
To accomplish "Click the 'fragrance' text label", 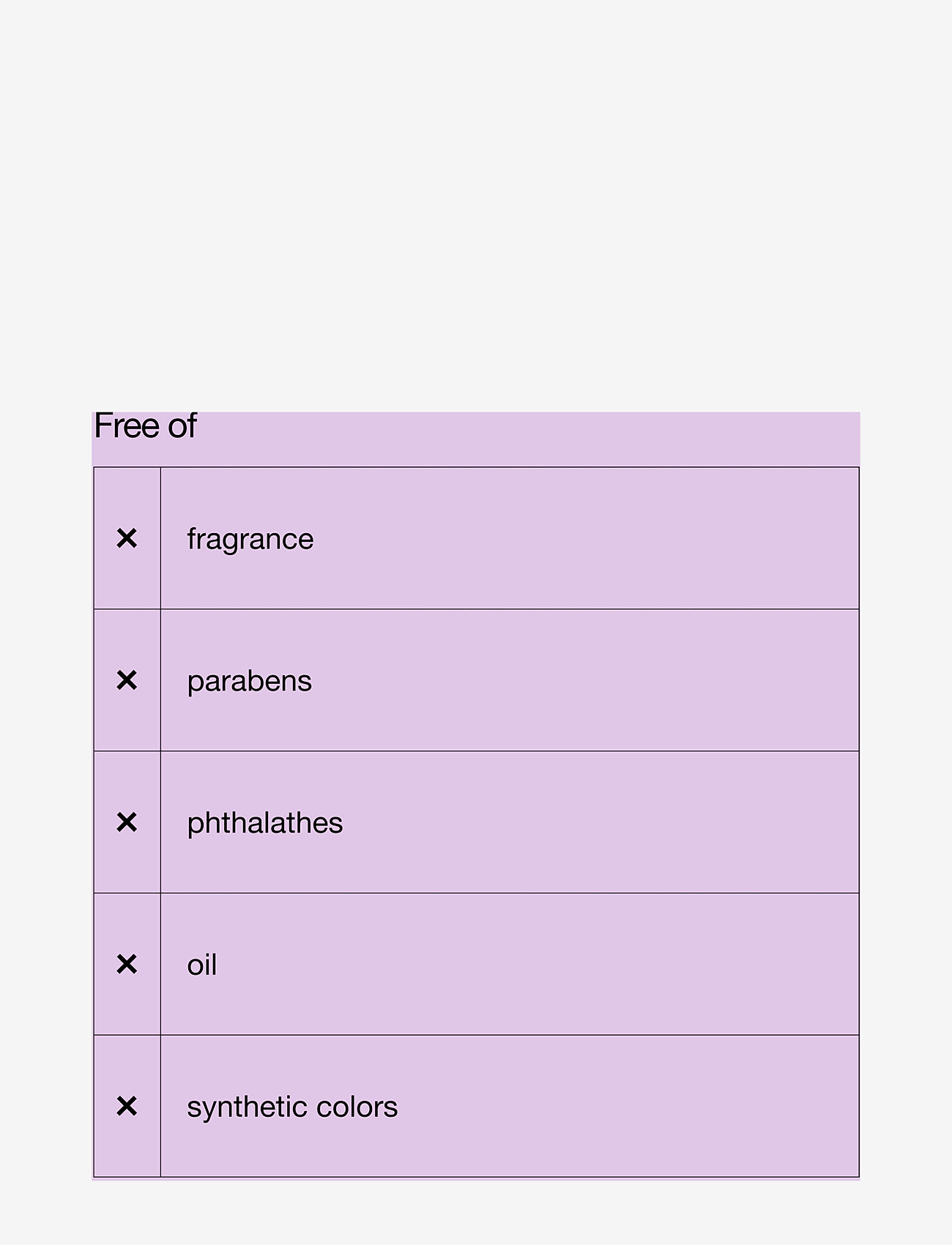I will pyautogui.click(x=250, y=539).
